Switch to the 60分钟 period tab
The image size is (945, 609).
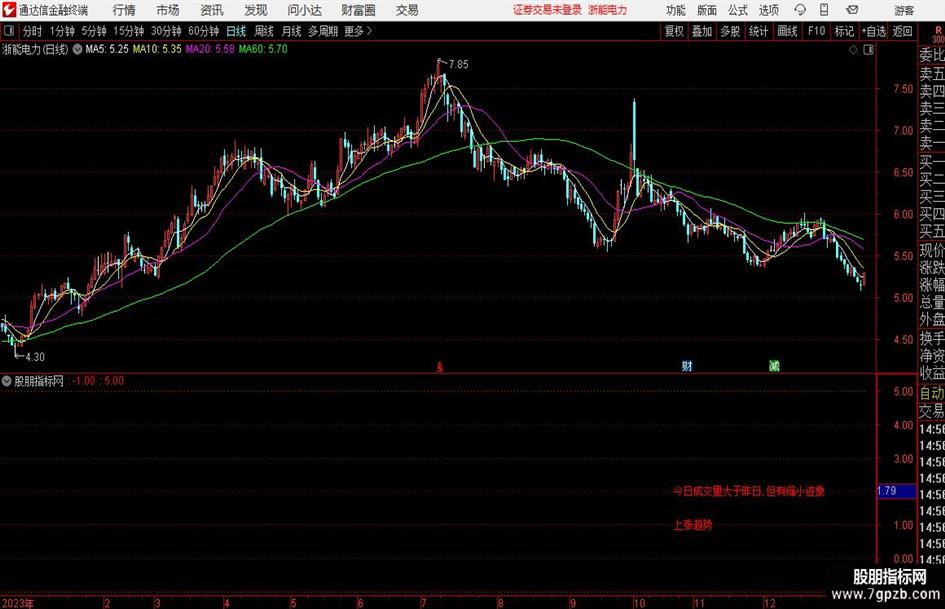204,31
